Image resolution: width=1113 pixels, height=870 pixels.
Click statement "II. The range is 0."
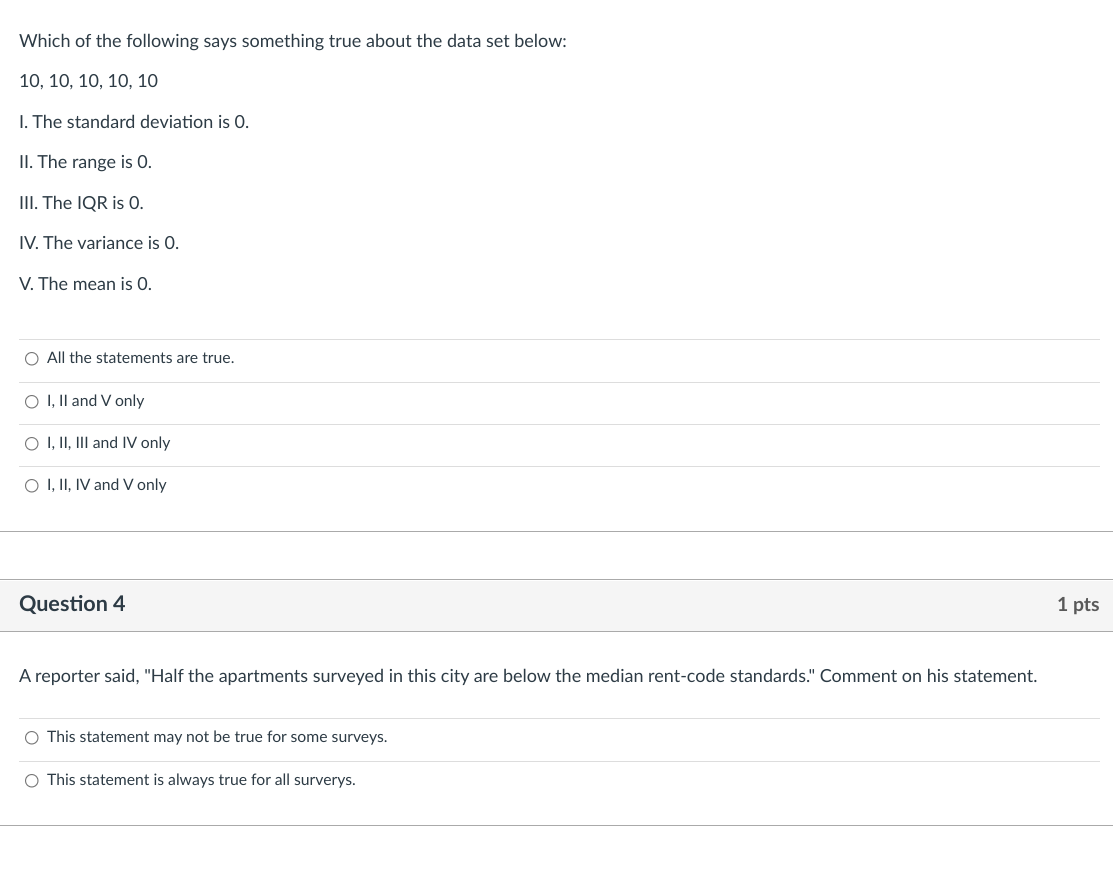pyautogui.click(x=85, y=162)
